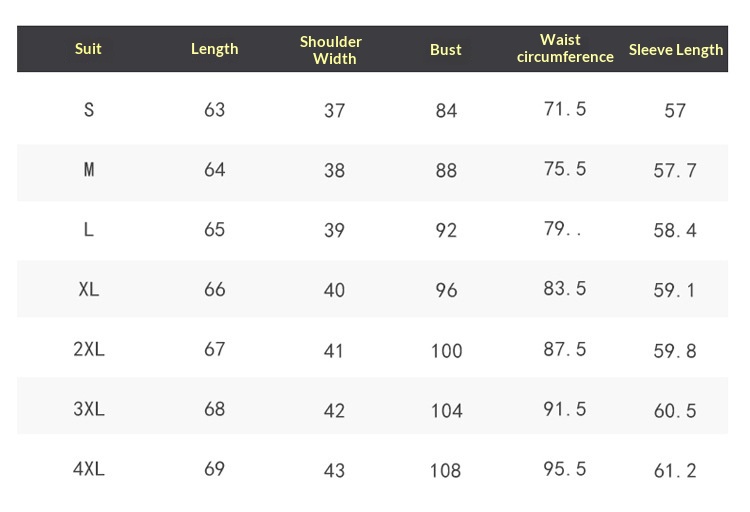Select the 3XL size row label
Viewport: 750px width, 512px height.
pos(89,410)
